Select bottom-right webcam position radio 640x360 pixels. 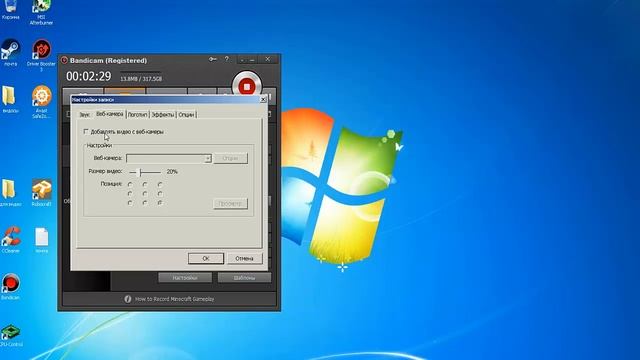pos(160,202)
